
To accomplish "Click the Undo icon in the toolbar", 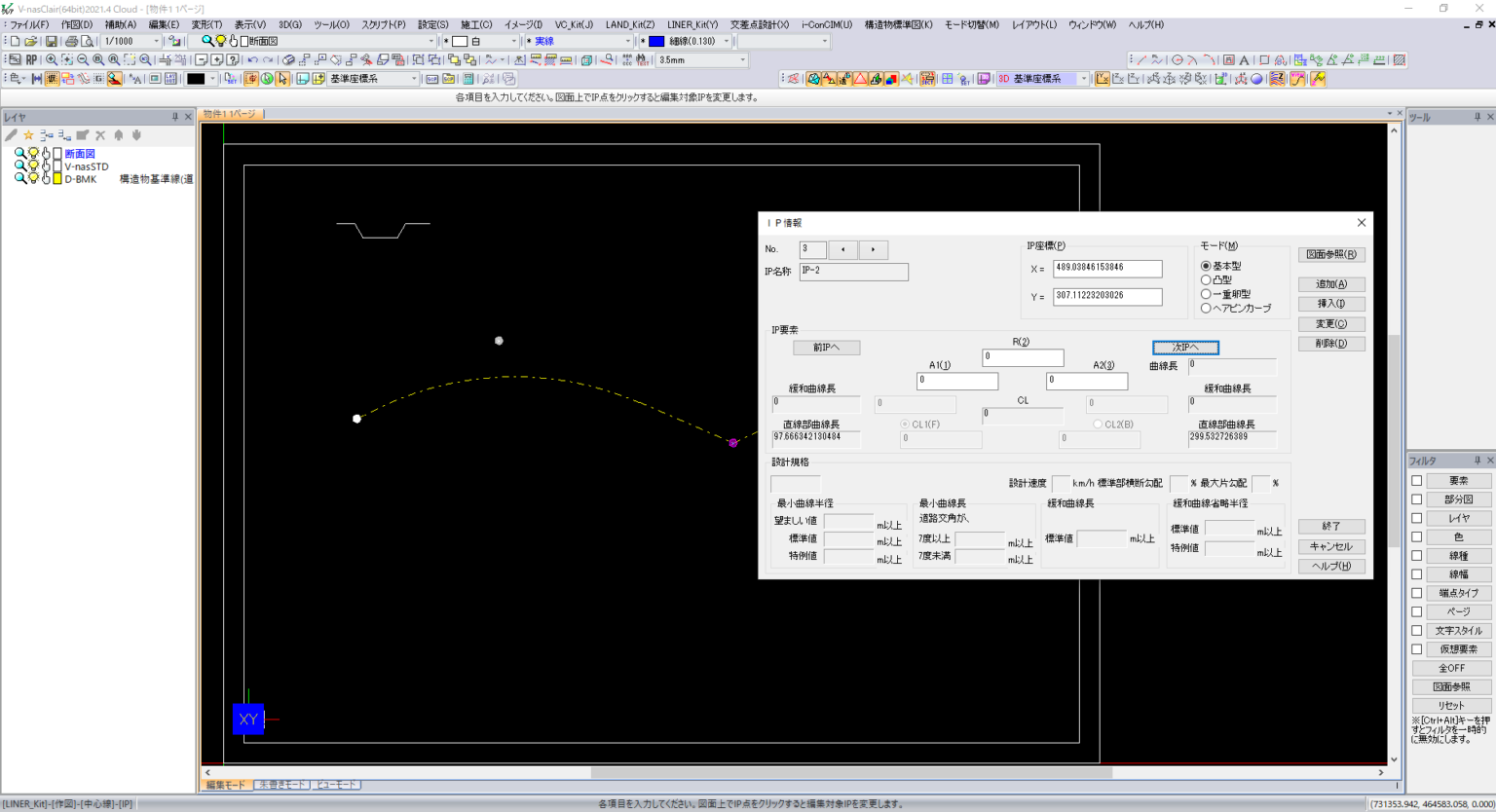I will tap(252, 60).
